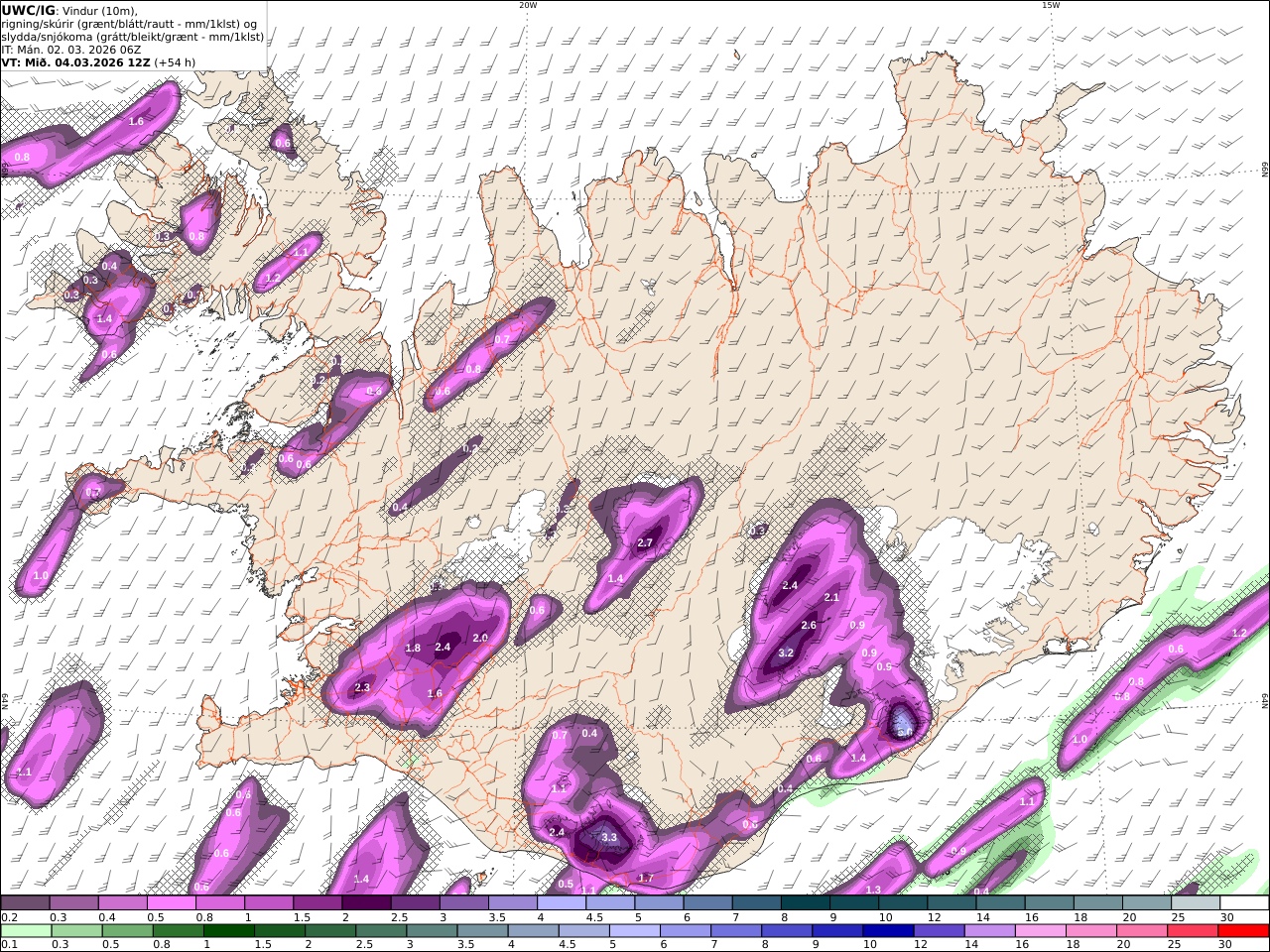
Task: Click the 1.7 precipitation value on the map
Action: pyautogui.click(x=646, y=878)
